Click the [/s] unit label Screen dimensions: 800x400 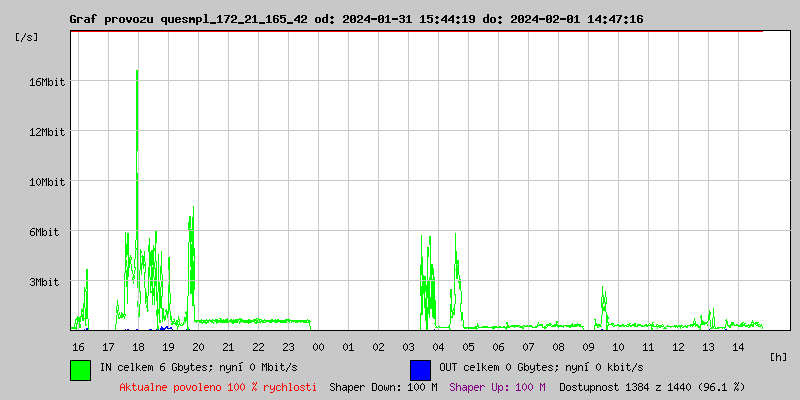tap(27, 37)
